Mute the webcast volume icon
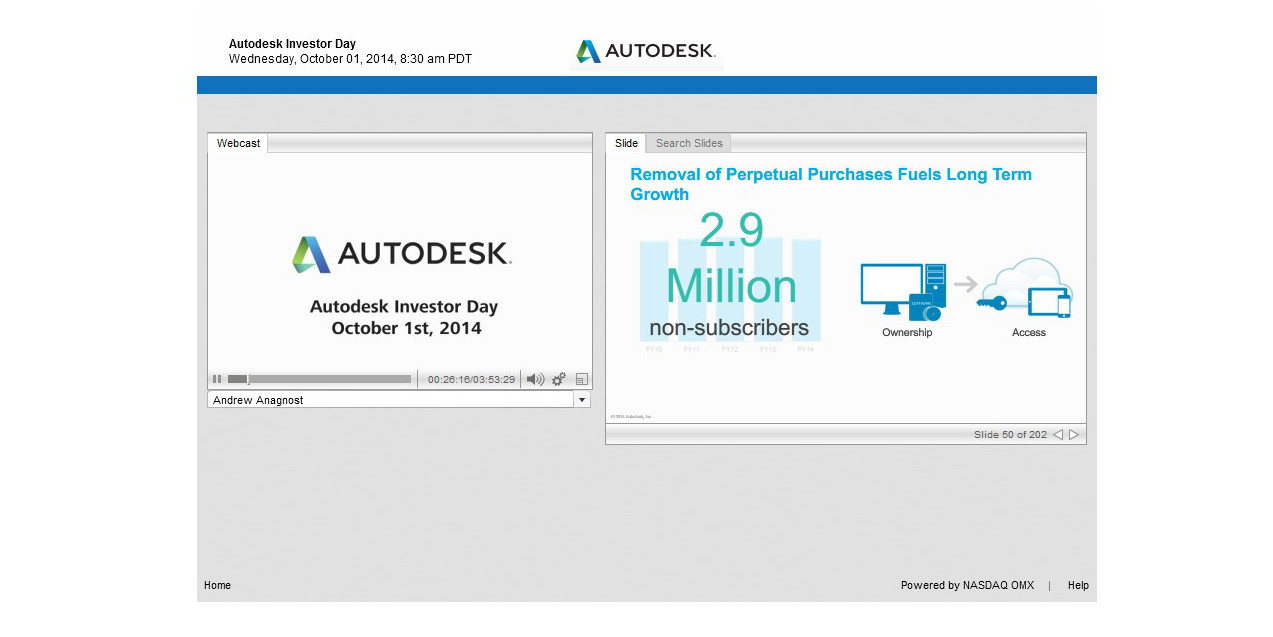Viewport: 1273px width, 637px height. coord(535,379)
